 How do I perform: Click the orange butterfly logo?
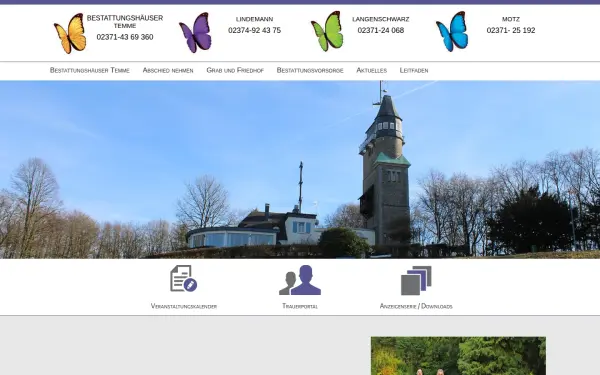pos(70,33)
